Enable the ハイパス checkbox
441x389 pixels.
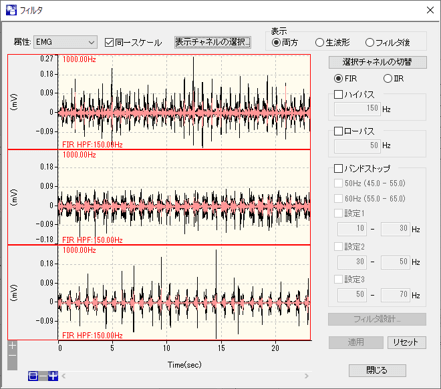pos(338,95)
